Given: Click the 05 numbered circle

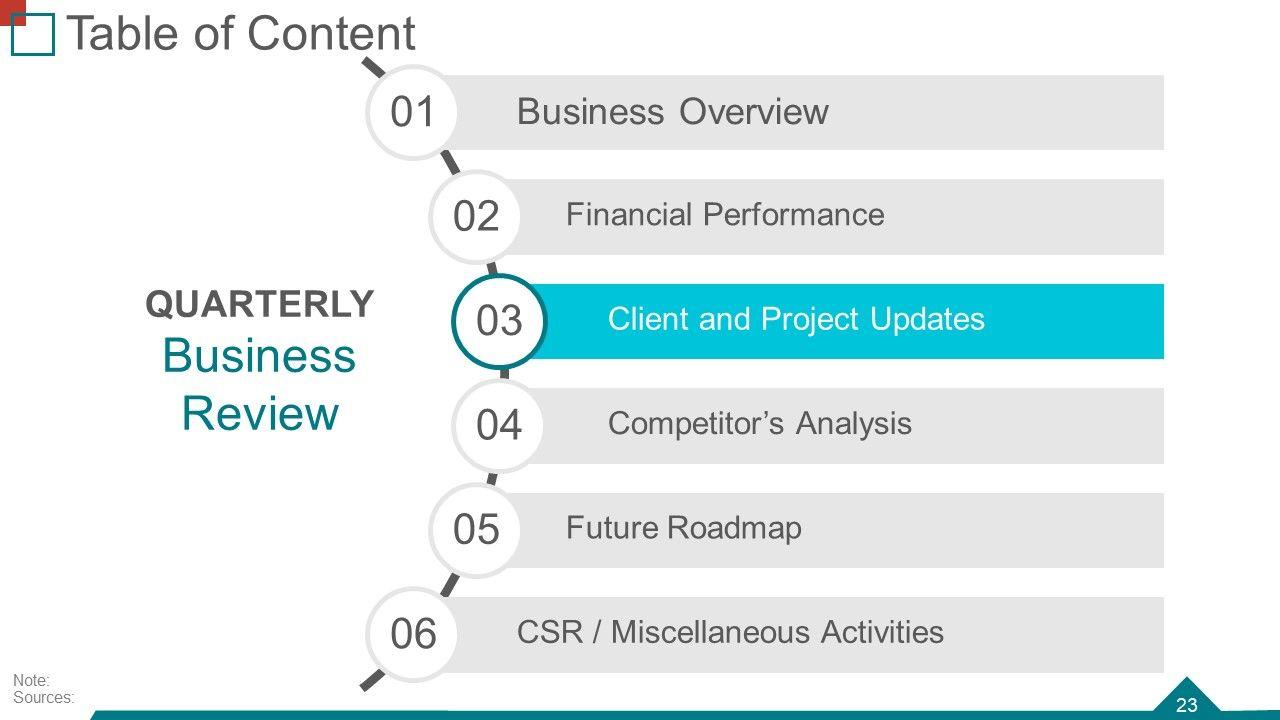Looking at the screenshot, I should click(x=475, y=529).
